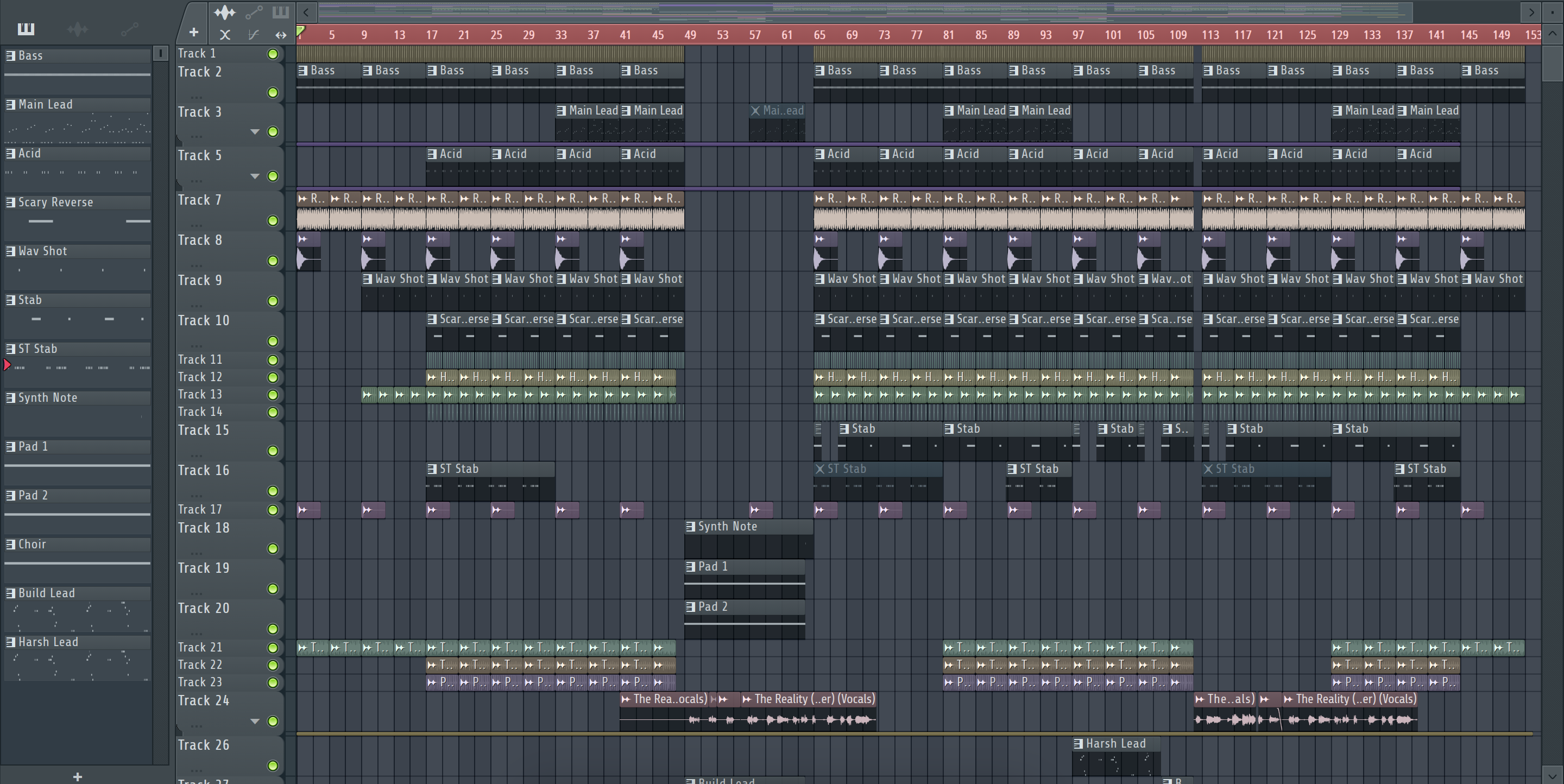Image resolution: width=1564 pixels, height=784 pixels.
Task: Collapse Track 5 with its arrow
Action: [x=255, y=176]
